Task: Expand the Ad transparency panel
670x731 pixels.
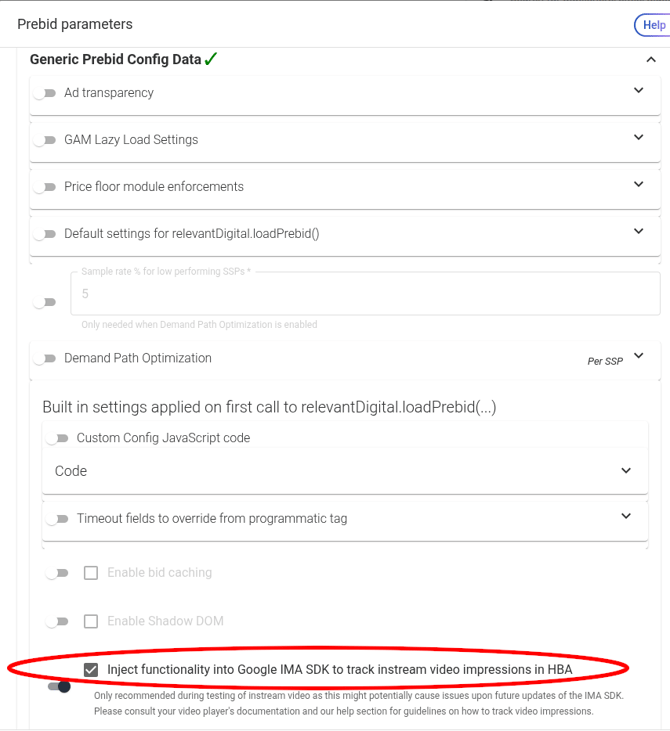Action: [x=639, y=91]
